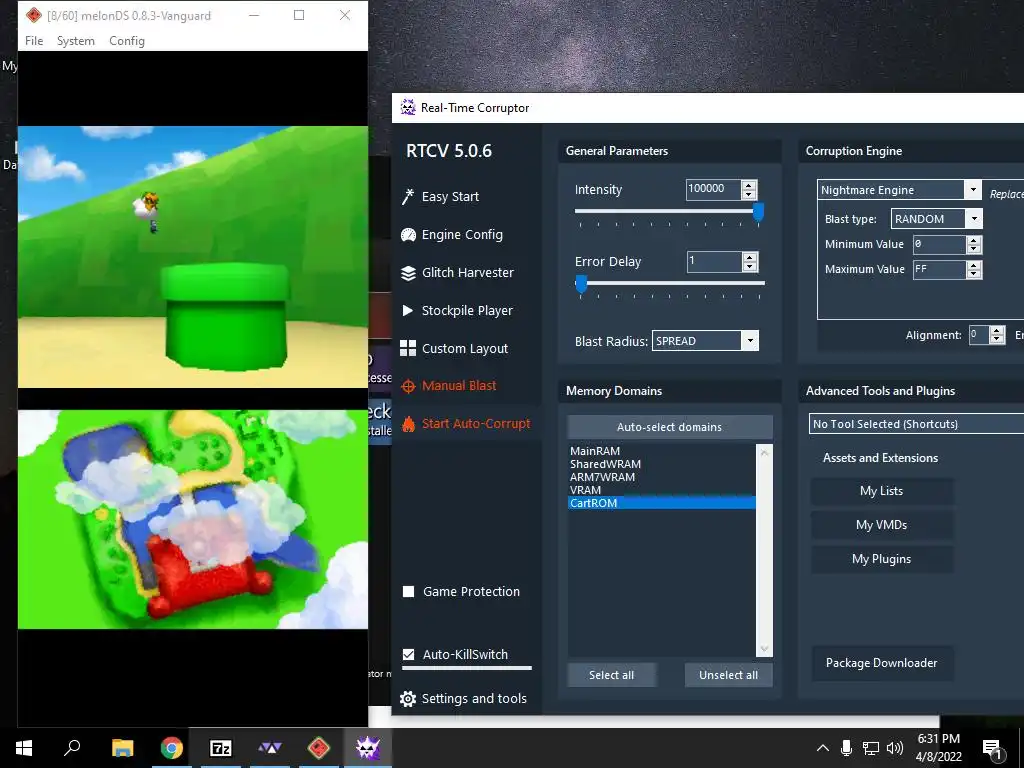Click Start Auto-Corrupt flame icon

[408, 424]
